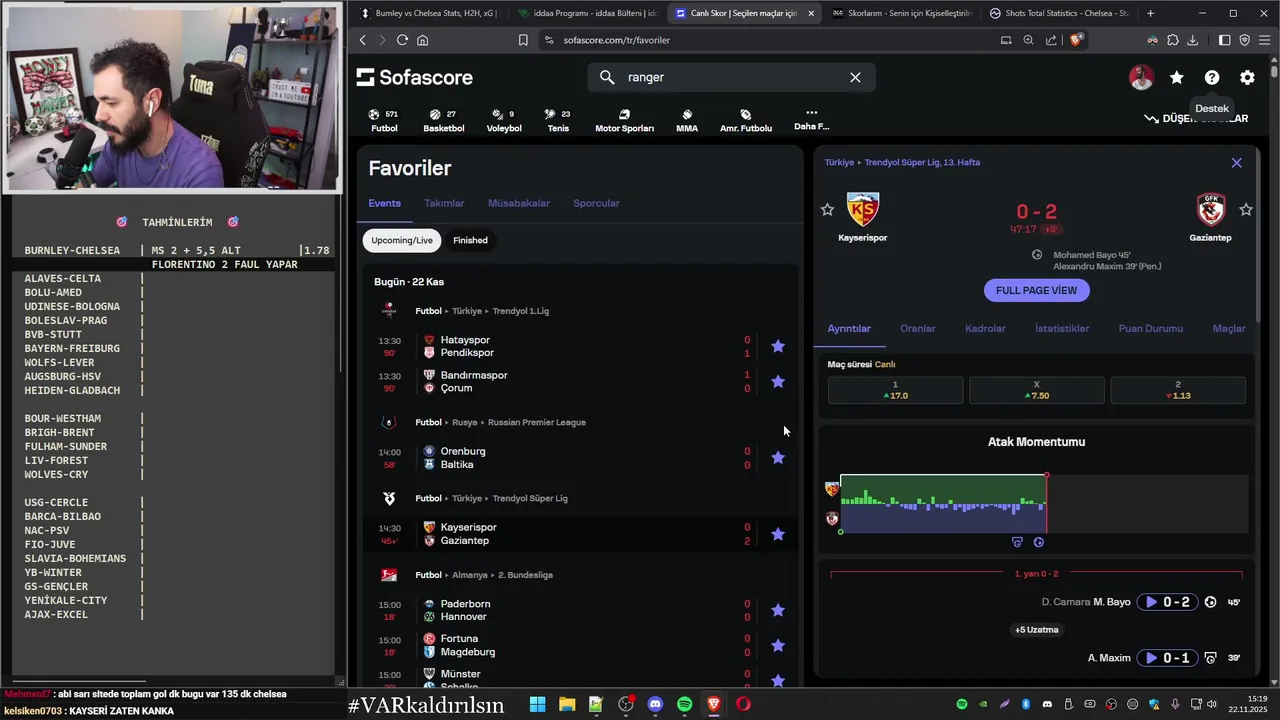The height and width of the screenshot is (720, 1280).
Task: Select away win odds 1.13
Action: point(1177,390)
